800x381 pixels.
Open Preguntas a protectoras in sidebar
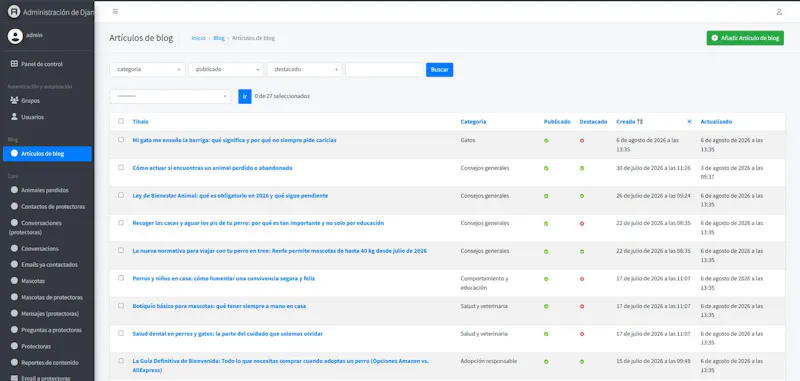47,330
